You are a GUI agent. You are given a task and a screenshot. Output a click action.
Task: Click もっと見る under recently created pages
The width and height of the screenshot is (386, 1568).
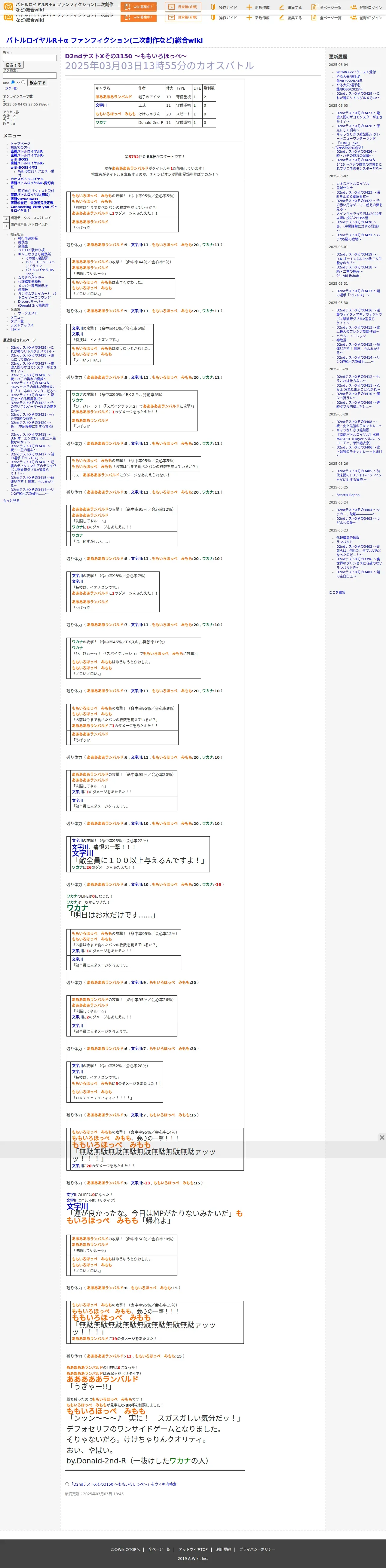(11, 501)
